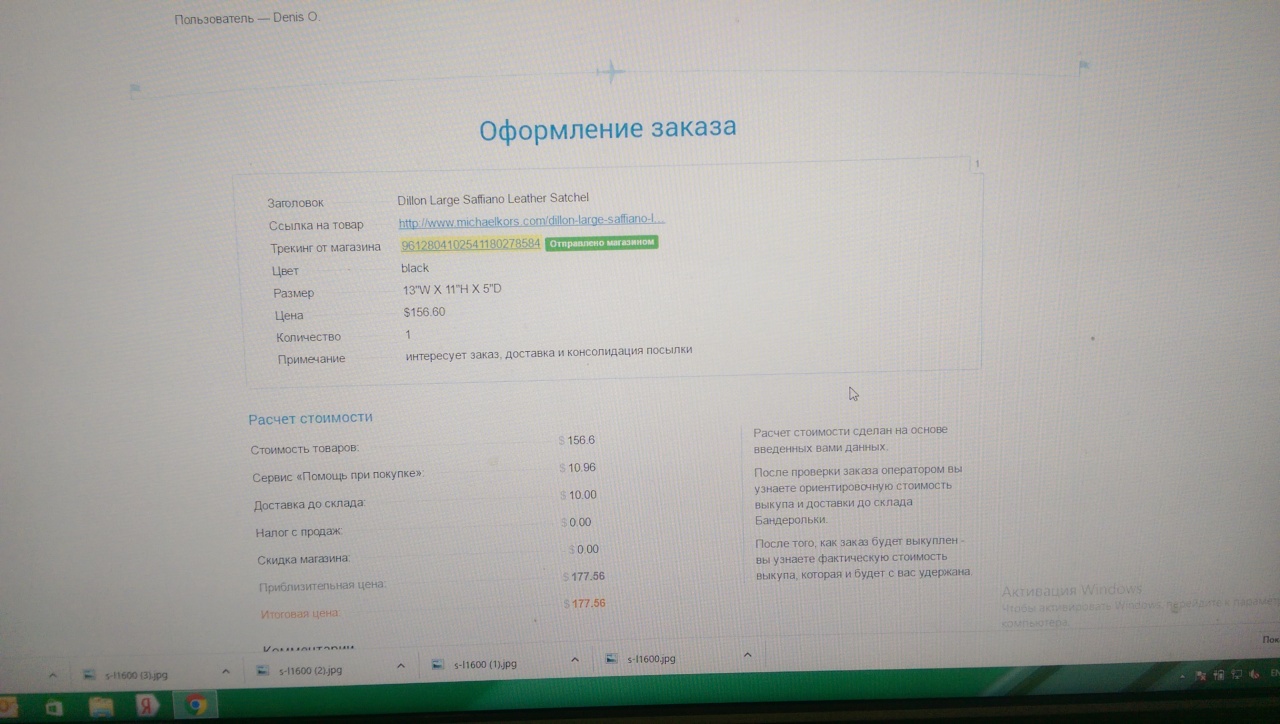Click the 'Расчет стоимости' section heading
Screen dimensions: 1280x724
click(x=310, y=418)
